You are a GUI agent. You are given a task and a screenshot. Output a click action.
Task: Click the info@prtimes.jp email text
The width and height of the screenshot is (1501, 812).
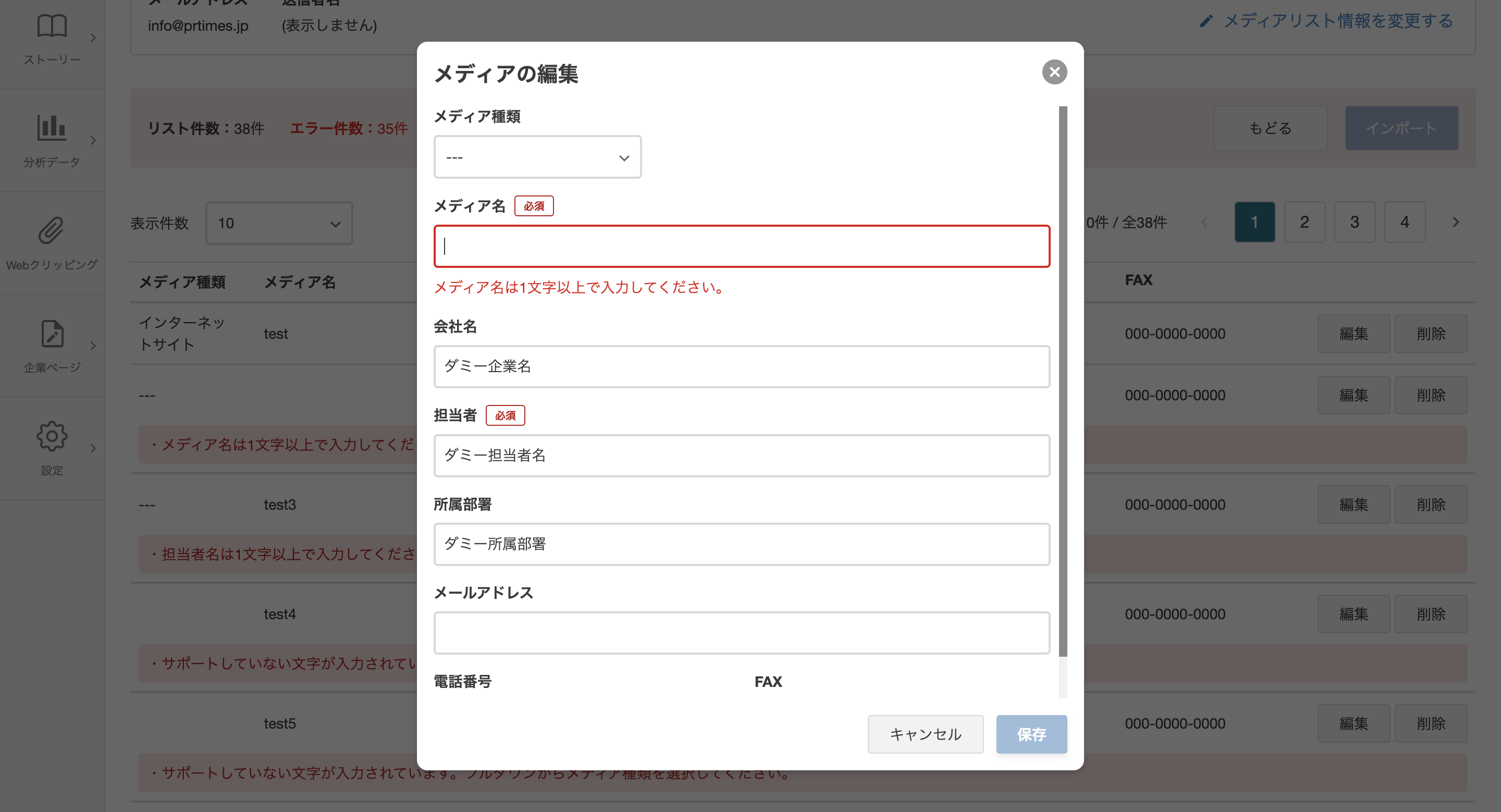[x=198, y=26]
